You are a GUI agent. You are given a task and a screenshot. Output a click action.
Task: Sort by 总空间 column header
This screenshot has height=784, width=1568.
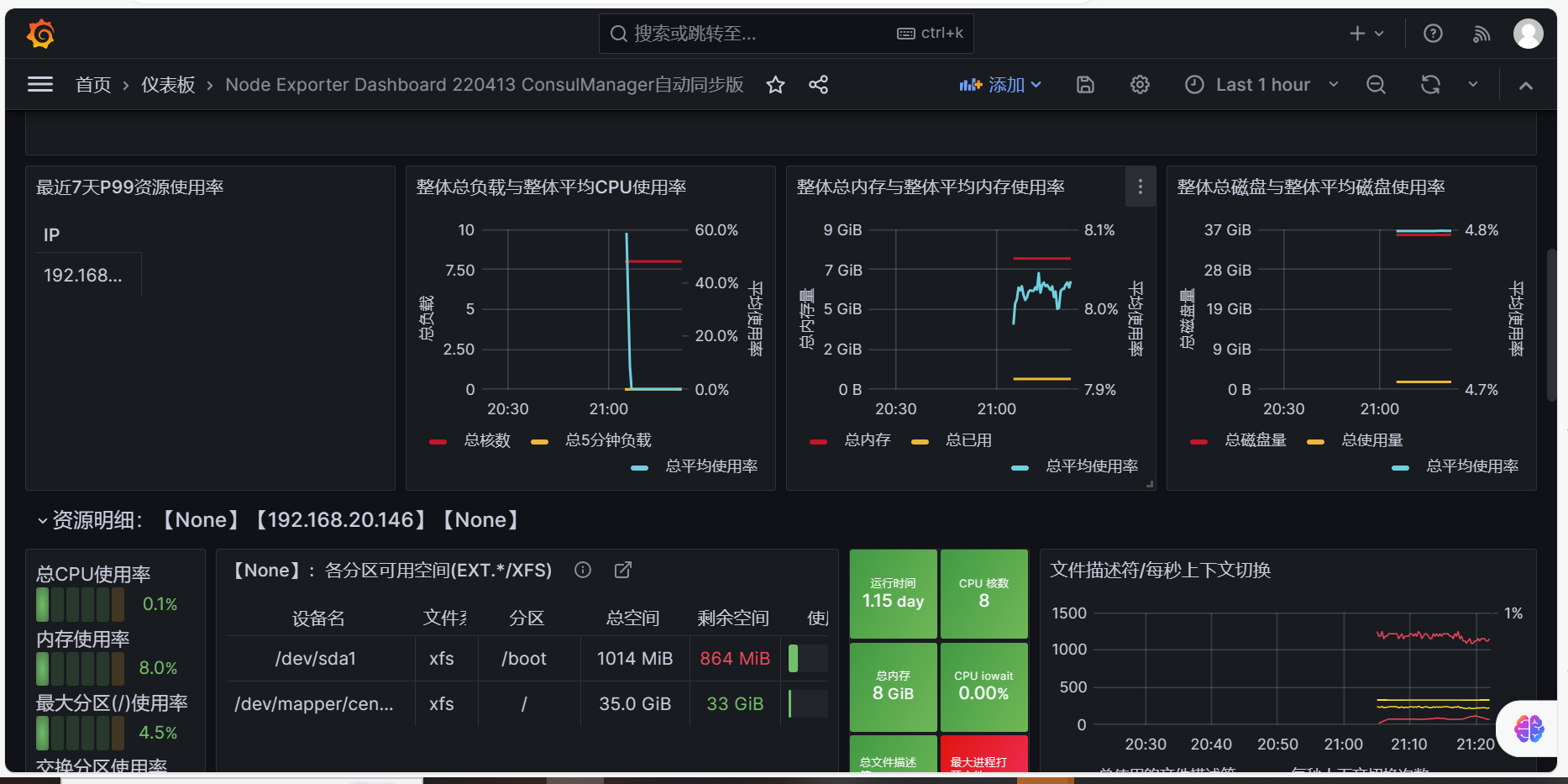coord(632,618)
